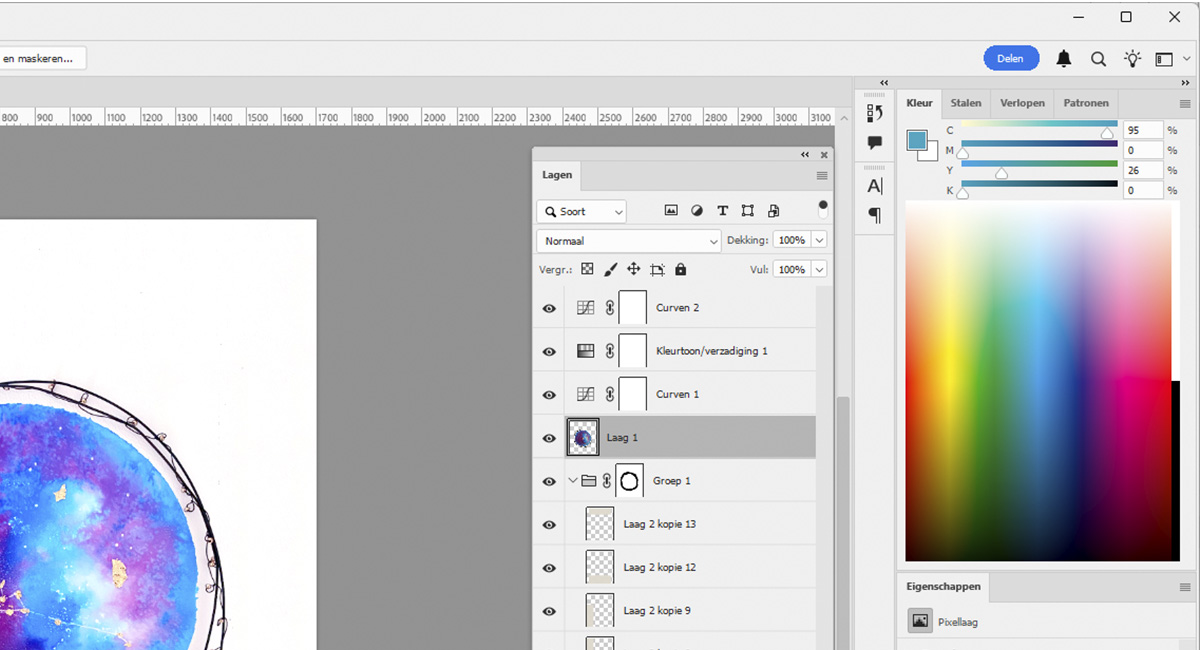Screen dimensions: 1200x650
Task: Lock all padlock icon
Action: click(681, 269)
